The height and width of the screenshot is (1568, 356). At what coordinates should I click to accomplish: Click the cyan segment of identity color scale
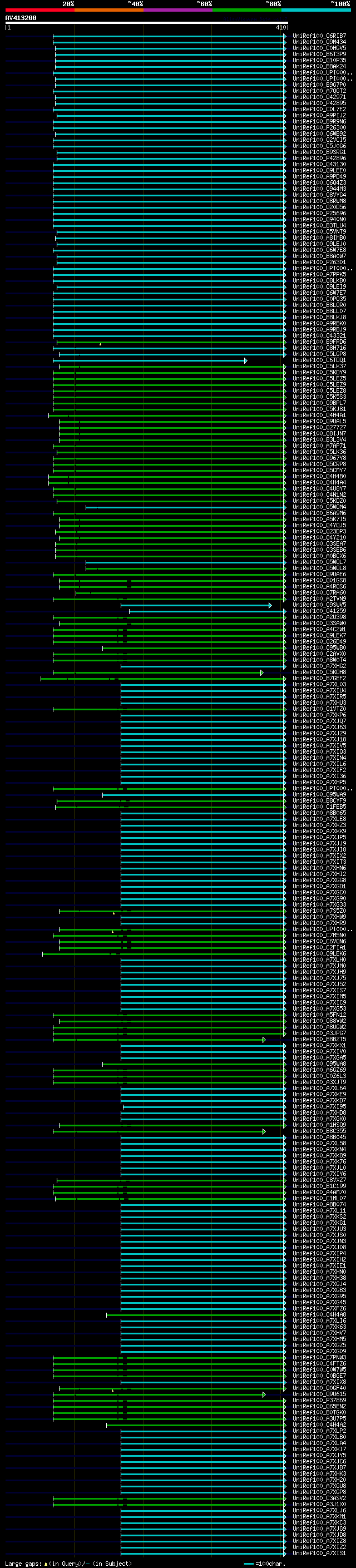click(x=316, y=10)
